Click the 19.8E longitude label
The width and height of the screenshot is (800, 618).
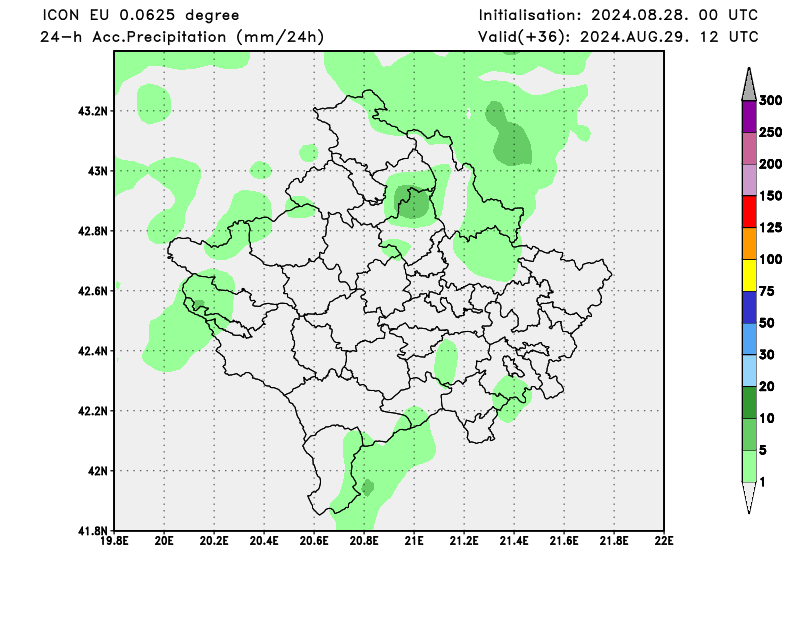click(114, 540)
